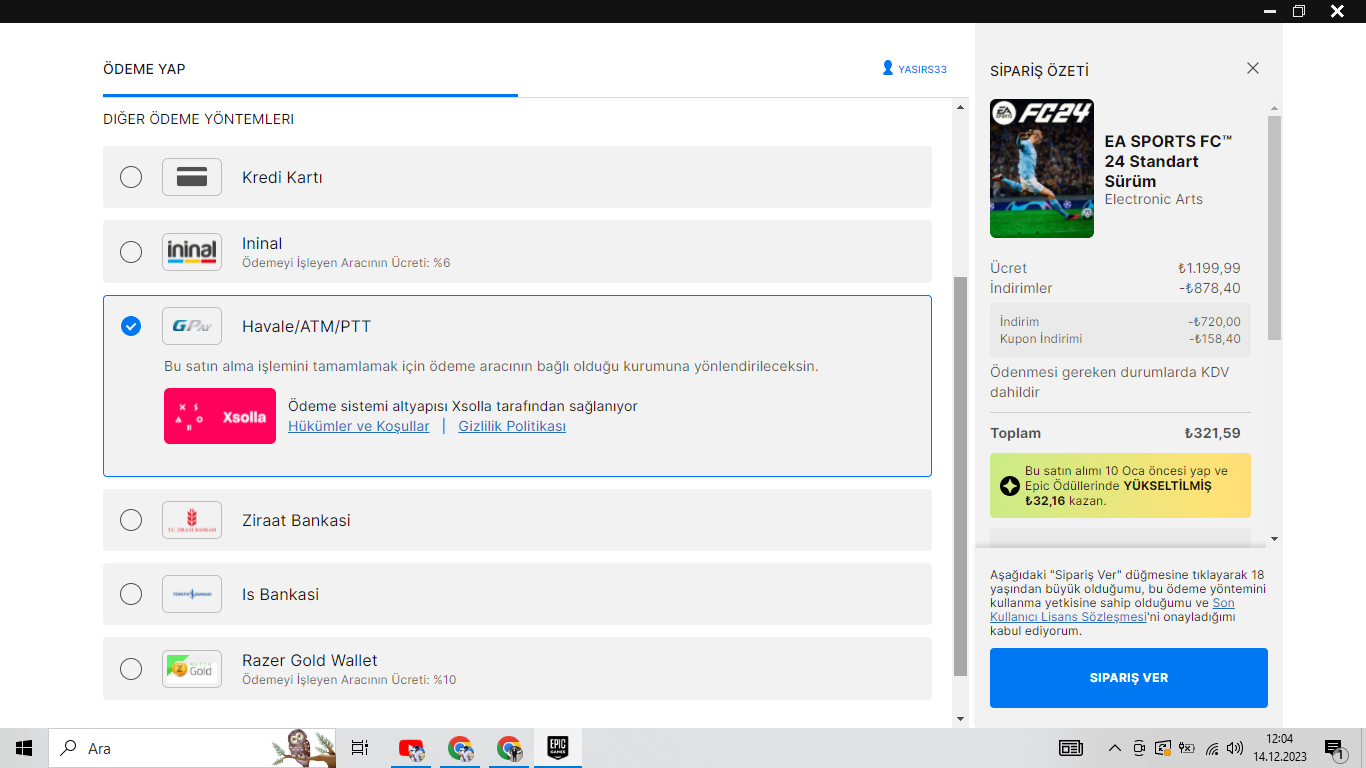Click the volume speaker tray icon

[x=1235, y=748]
